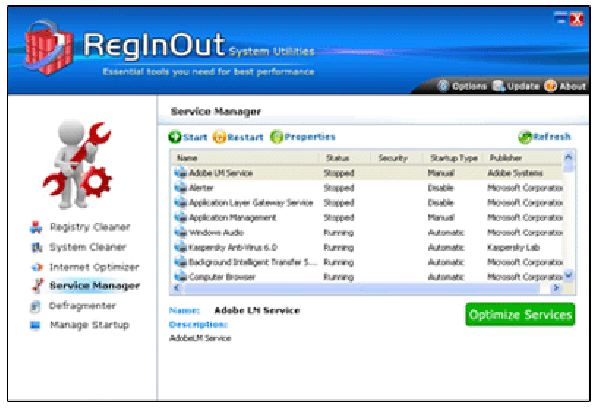Viewport: 600px width, 413px height.
Task: Click the Internet Optimizer sidebar icon
Action: (x=36, y=267)
